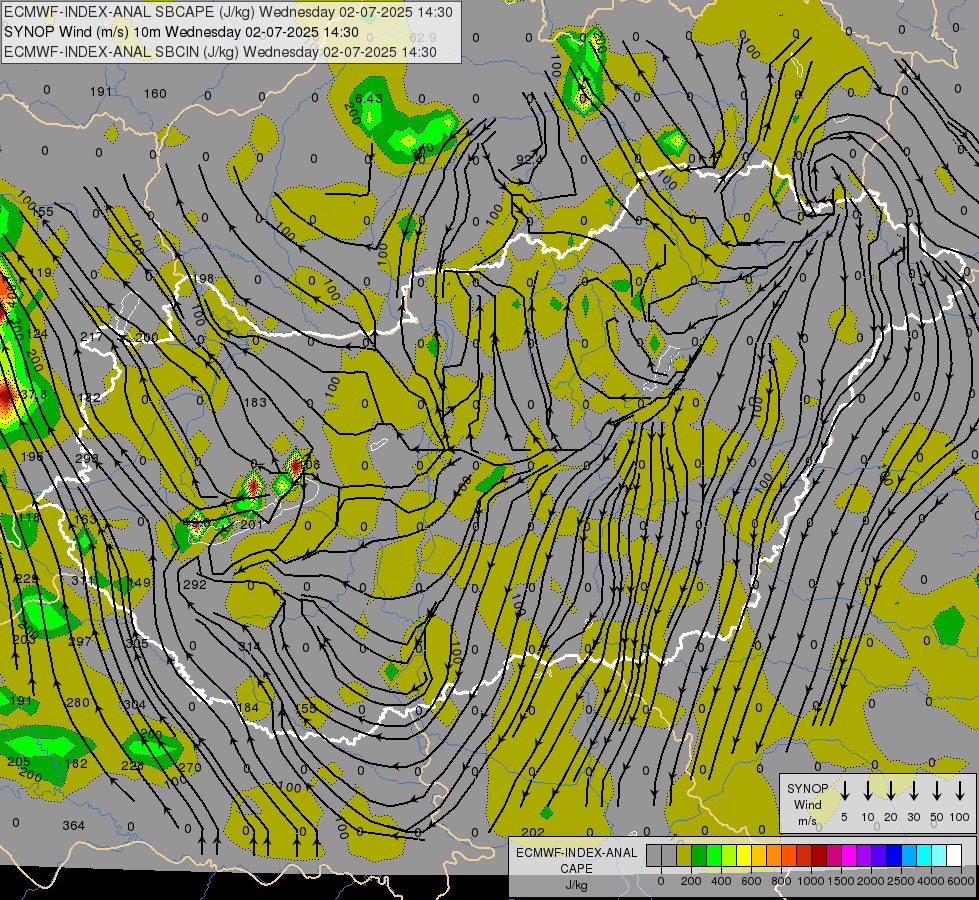Pick the dark green swatch in the CAPE legend
The height and width of the screenshot is (900, 979).
(x=699, y=855)
